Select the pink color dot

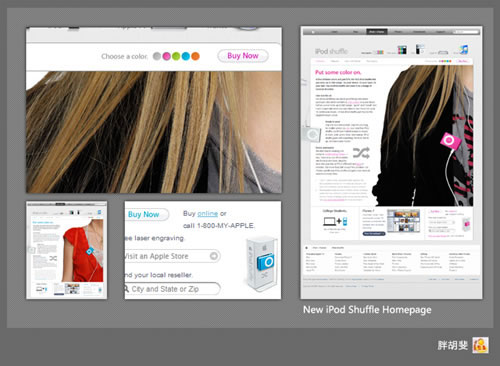166,56
